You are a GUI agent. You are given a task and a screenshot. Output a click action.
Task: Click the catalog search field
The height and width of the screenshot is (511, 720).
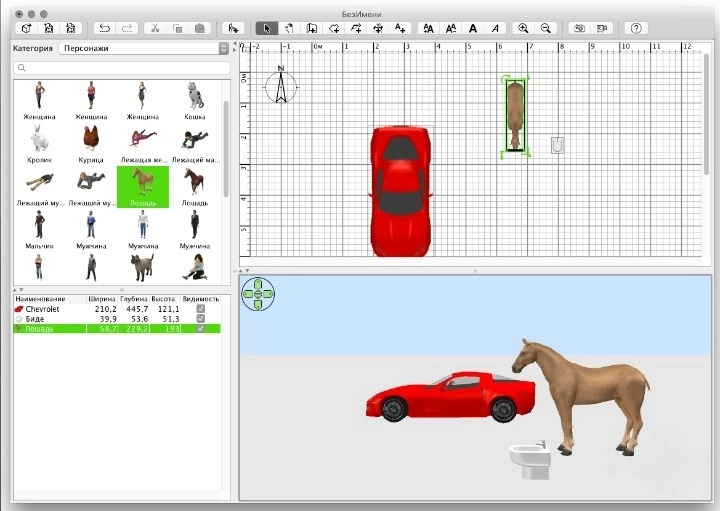click(x=120, y=68)
